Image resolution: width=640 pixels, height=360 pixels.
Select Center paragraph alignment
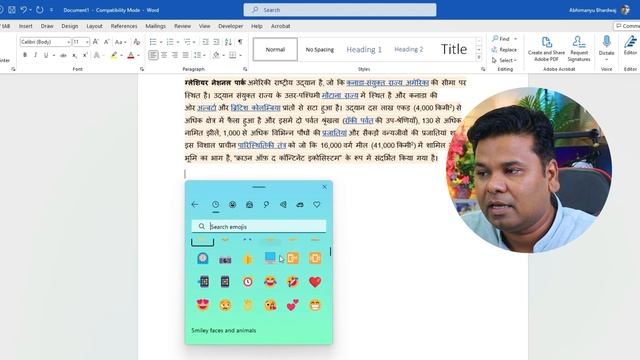pos(164,55)
